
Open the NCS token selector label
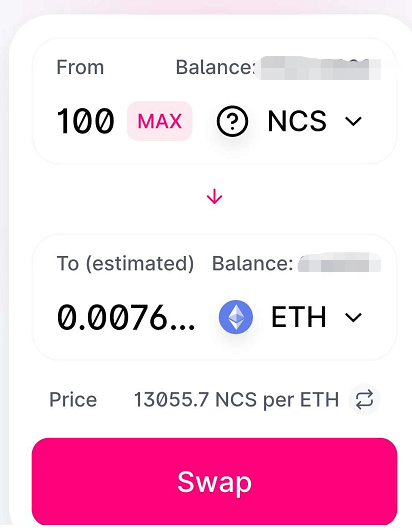tap(297, 121)
